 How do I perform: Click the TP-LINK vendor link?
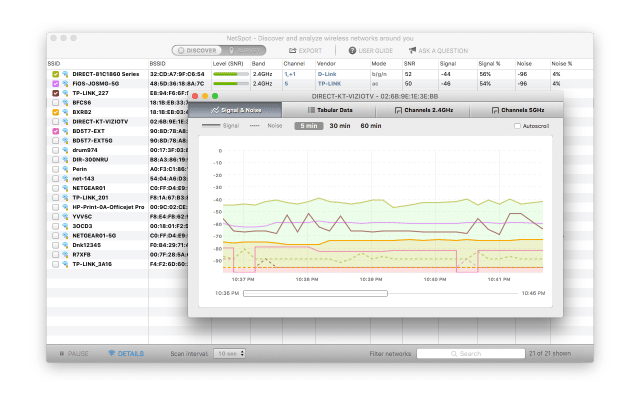[329, 84]
